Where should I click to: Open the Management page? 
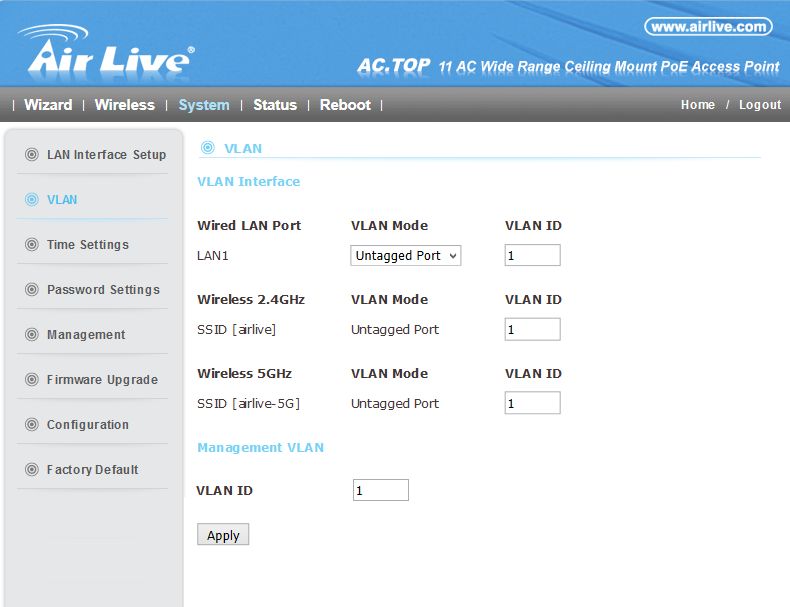86,335
